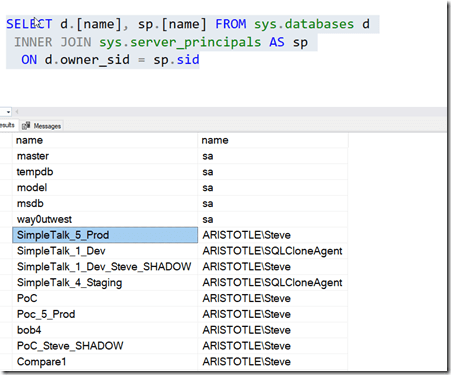Click the FROM keyword in the query

[231, 24]
